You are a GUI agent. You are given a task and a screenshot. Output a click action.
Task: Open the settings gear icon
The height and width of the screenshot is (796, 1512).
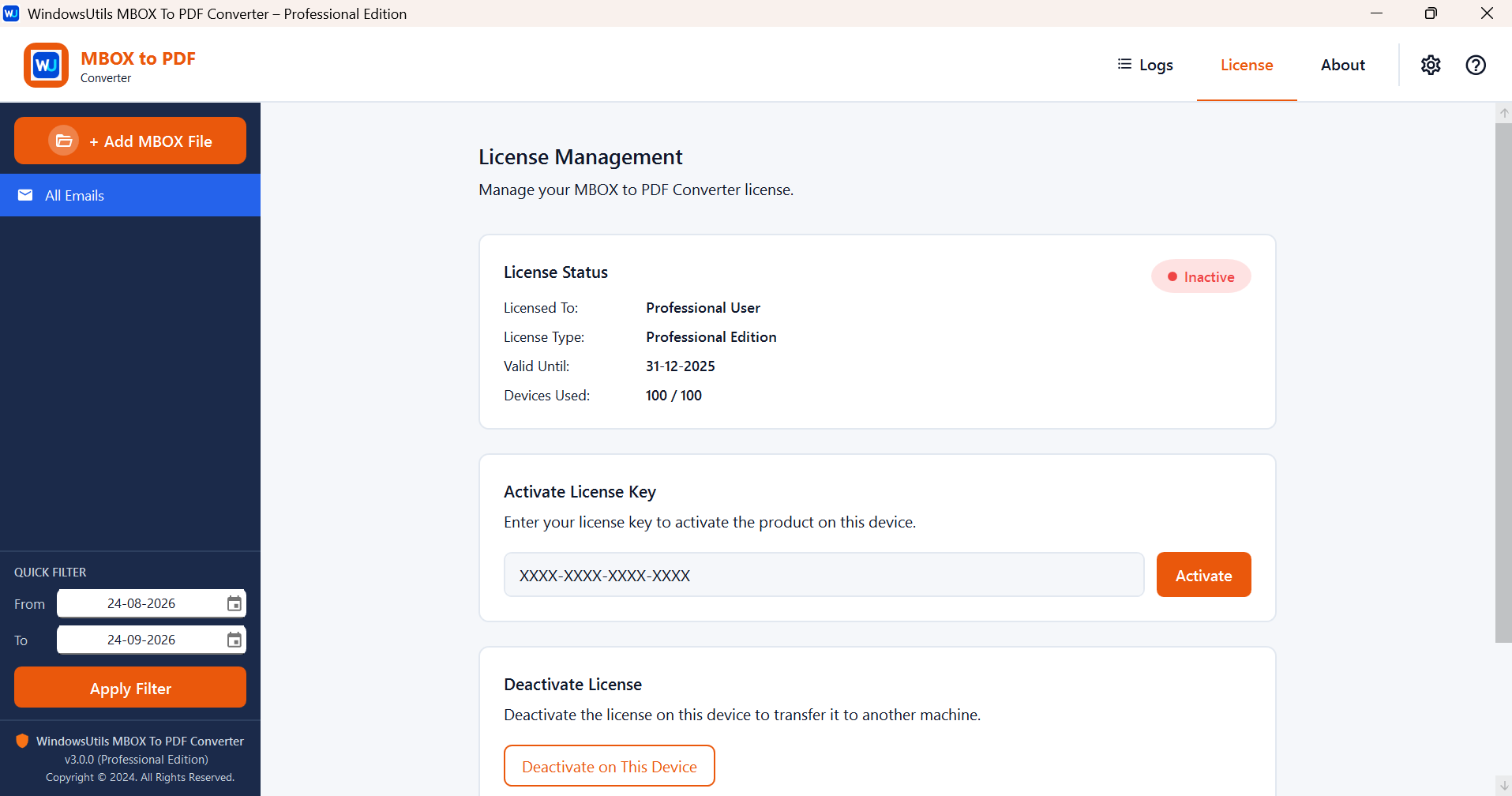[x=1431, y=65]
